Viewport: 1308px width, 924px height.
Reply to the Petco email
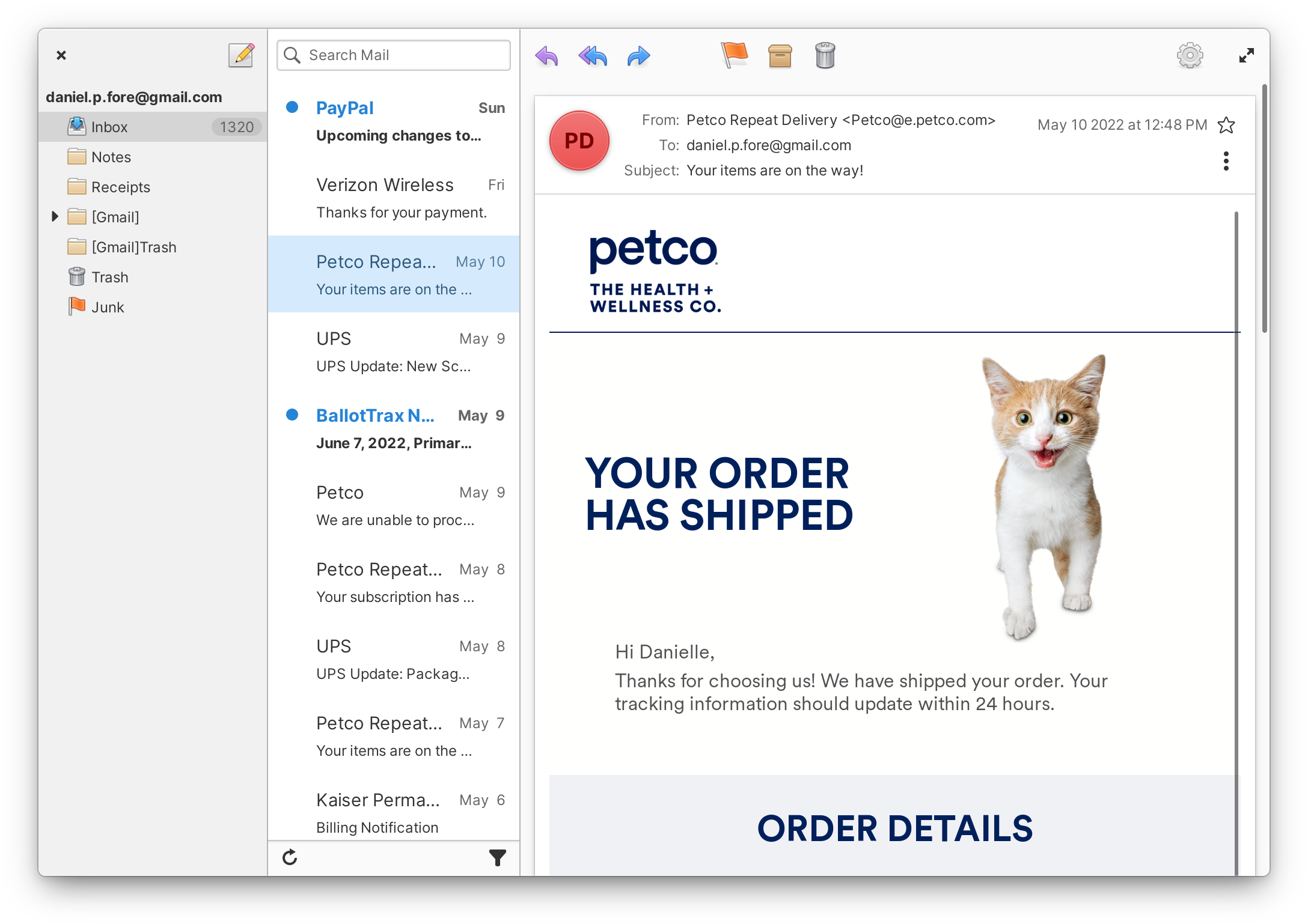[x=546, y=56]
